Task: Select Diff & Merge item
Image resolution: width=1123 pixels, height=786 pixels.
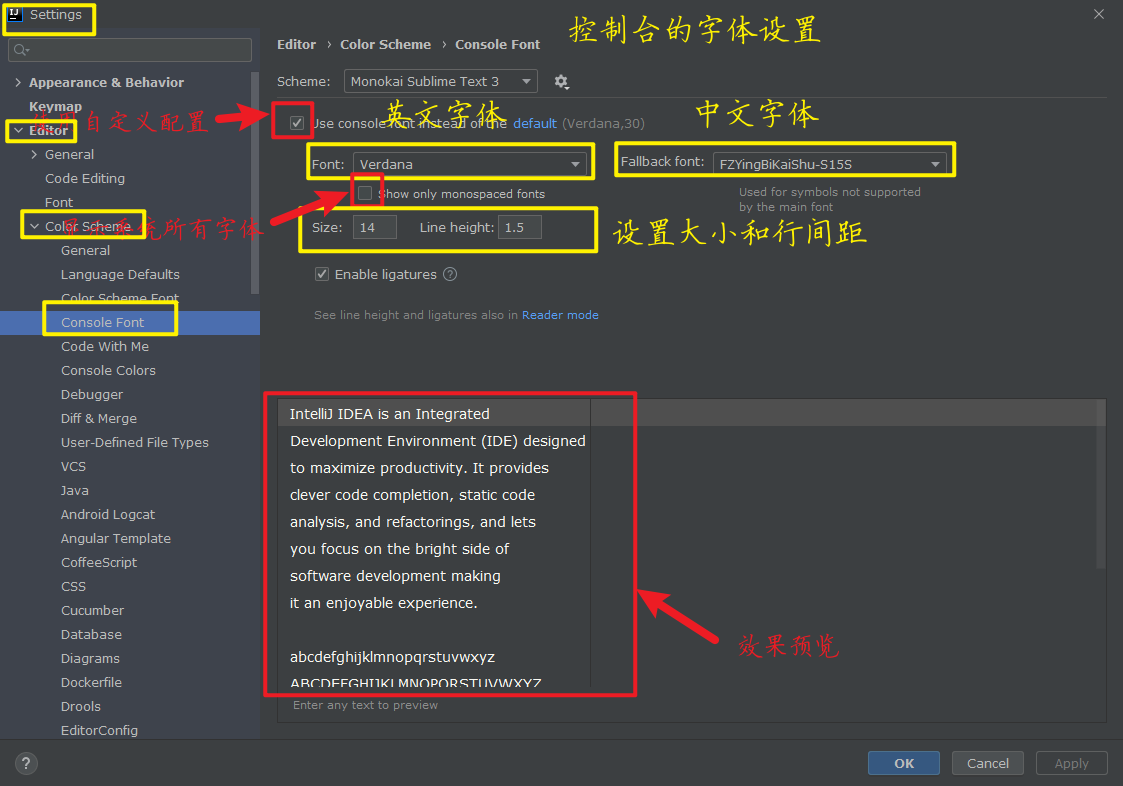Action: point(99,418)
